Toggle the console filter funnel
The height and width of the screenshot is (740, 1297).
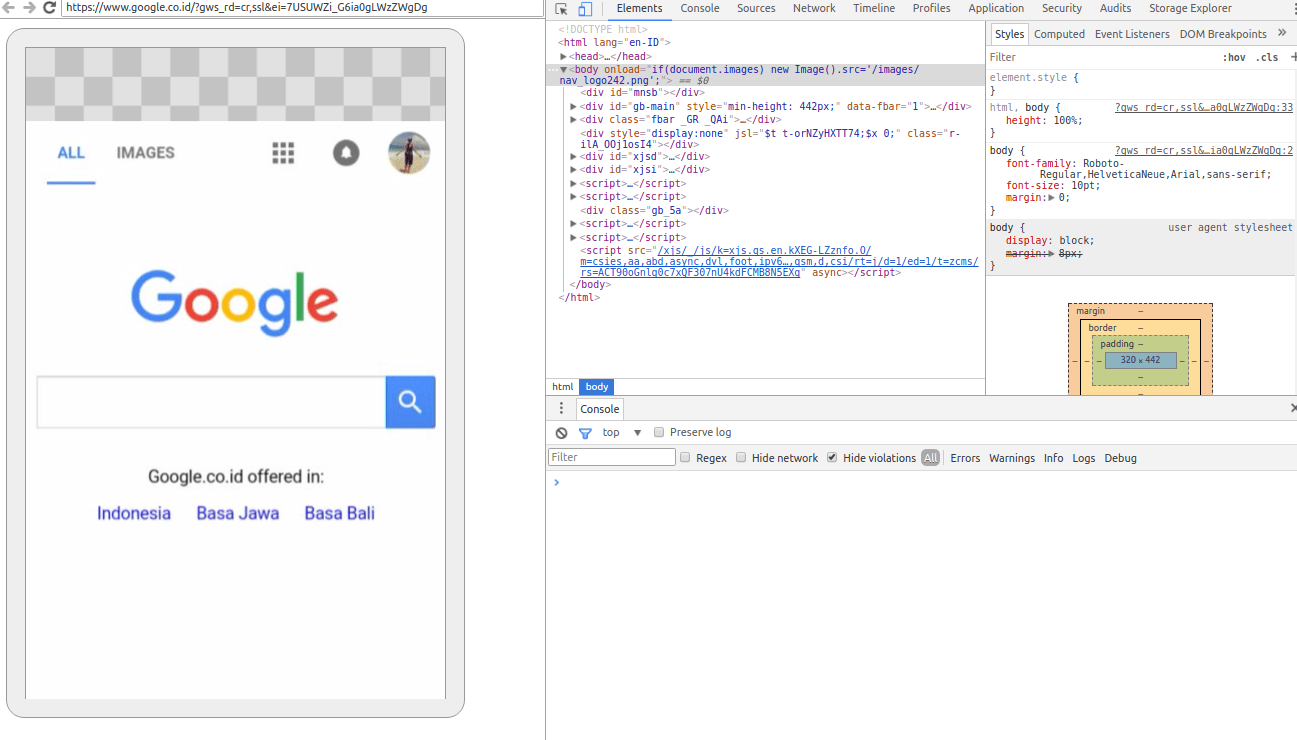click(x=586, y=433)
